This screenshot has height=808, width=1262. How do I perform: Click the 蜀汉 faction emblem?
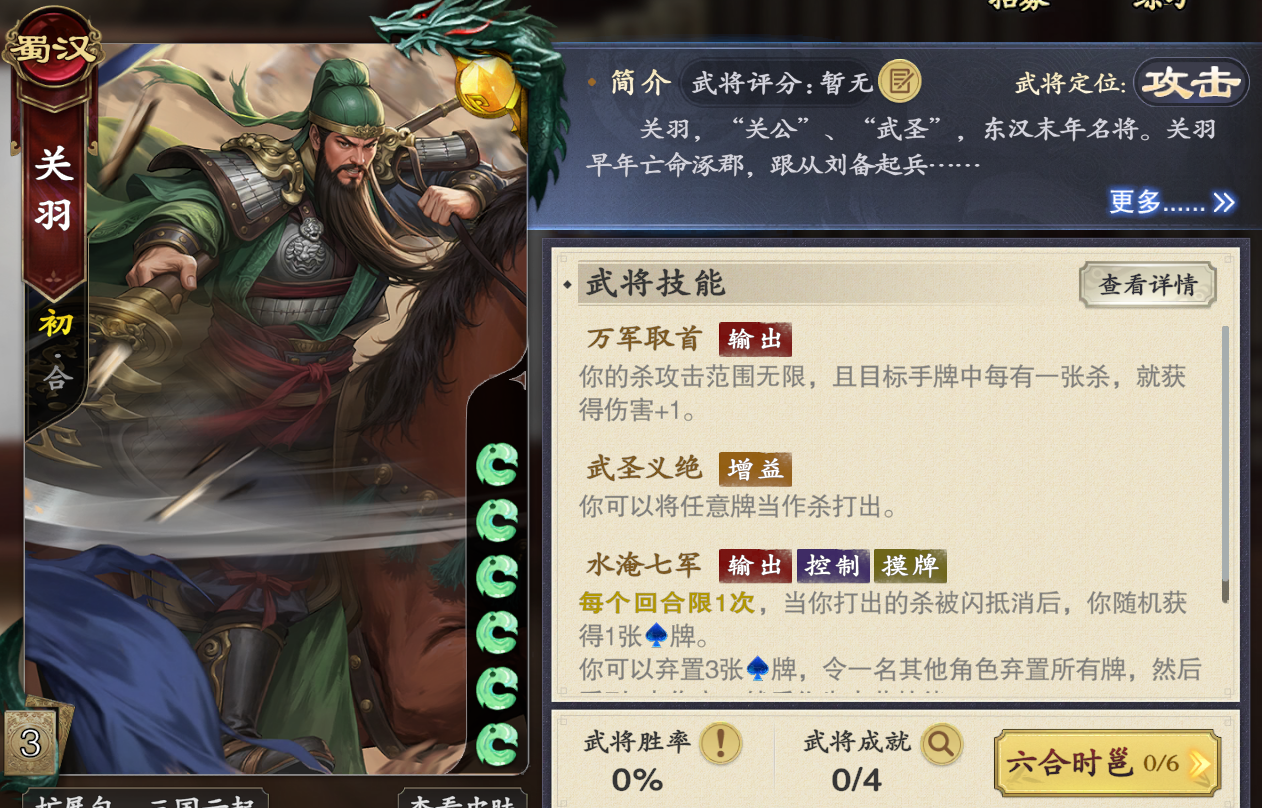52,47
